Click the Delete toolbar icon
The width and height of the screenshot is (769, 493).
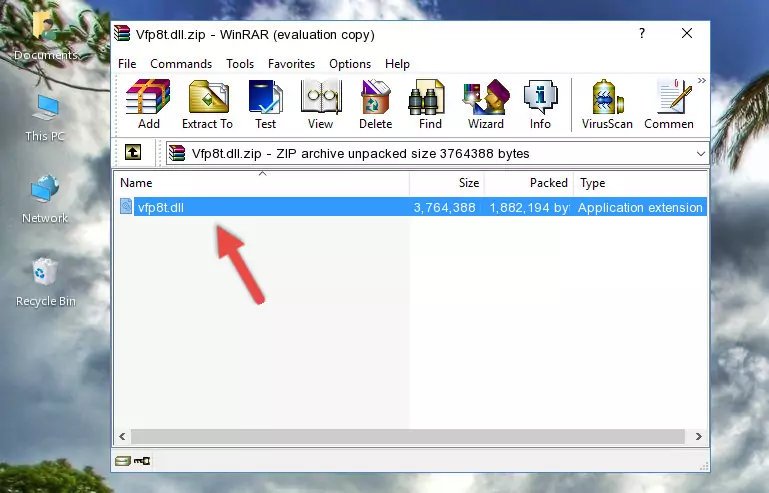coord(376,104)
